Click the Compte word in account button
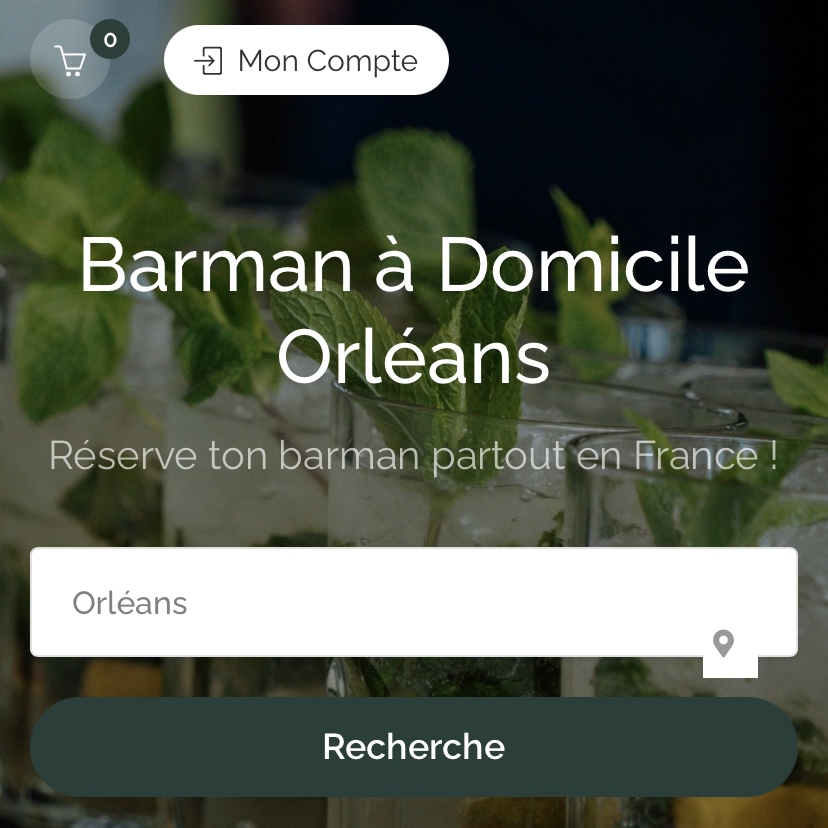The width and height of the screenshot is (828, 828). [x=362, y=62]
